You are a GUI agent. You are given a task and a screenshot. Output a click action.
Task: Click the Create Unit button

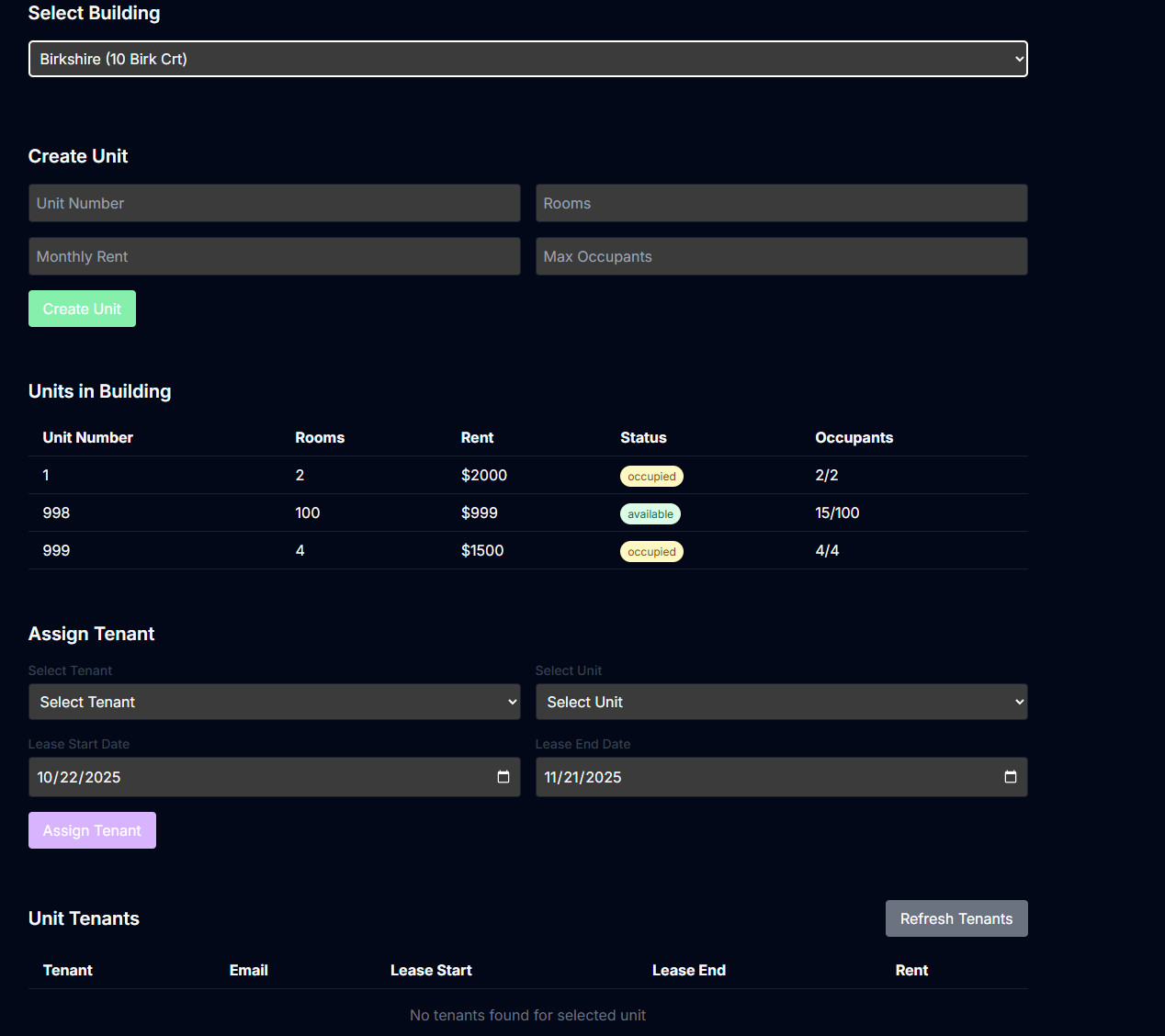pyautogui.click(x=82, y=309)
